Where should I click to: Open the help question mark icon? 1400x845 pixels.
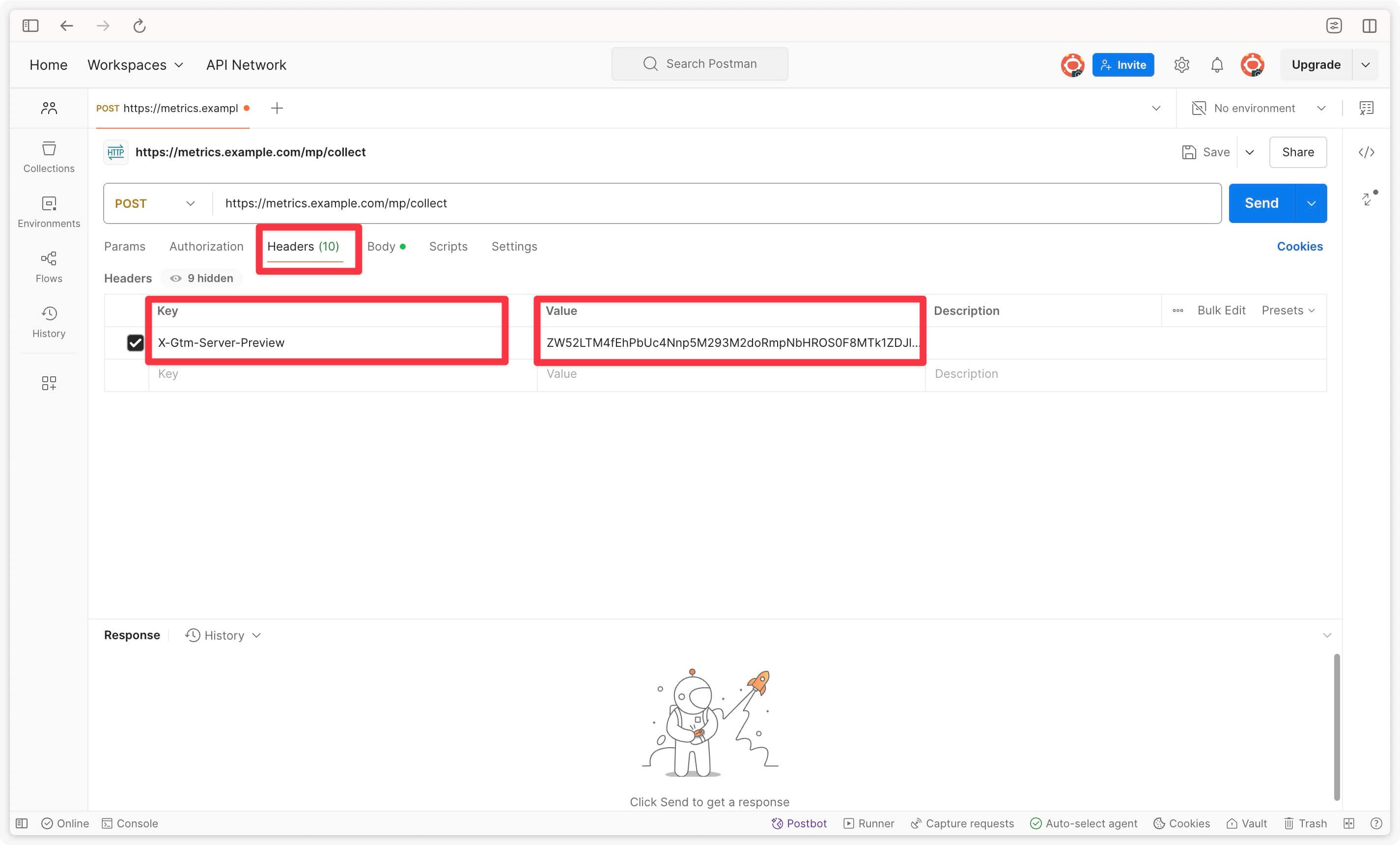pos(1375,823)
